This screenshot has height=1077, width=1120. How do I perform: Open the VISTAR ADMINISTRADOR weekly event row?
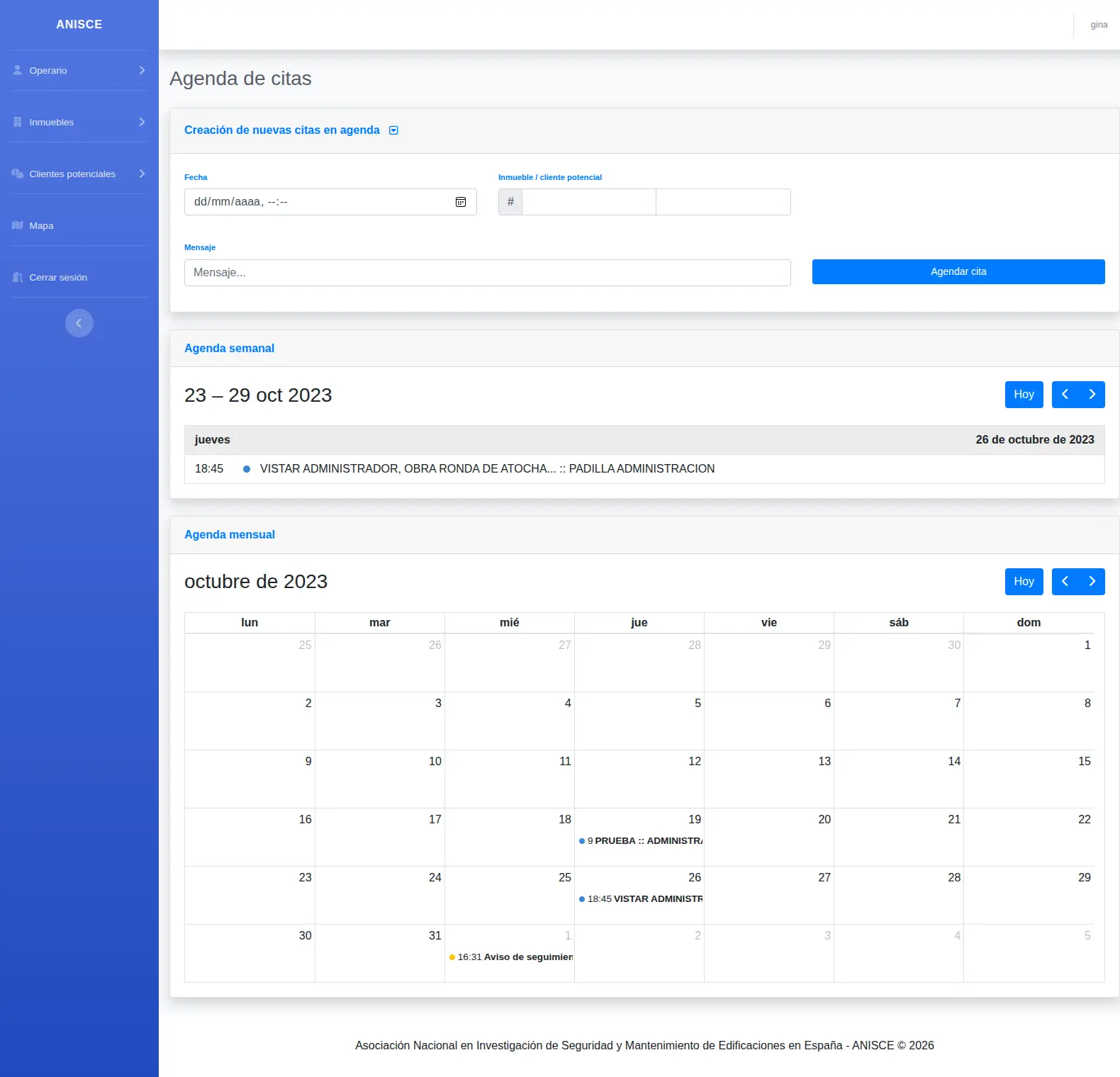pos(644,469)
